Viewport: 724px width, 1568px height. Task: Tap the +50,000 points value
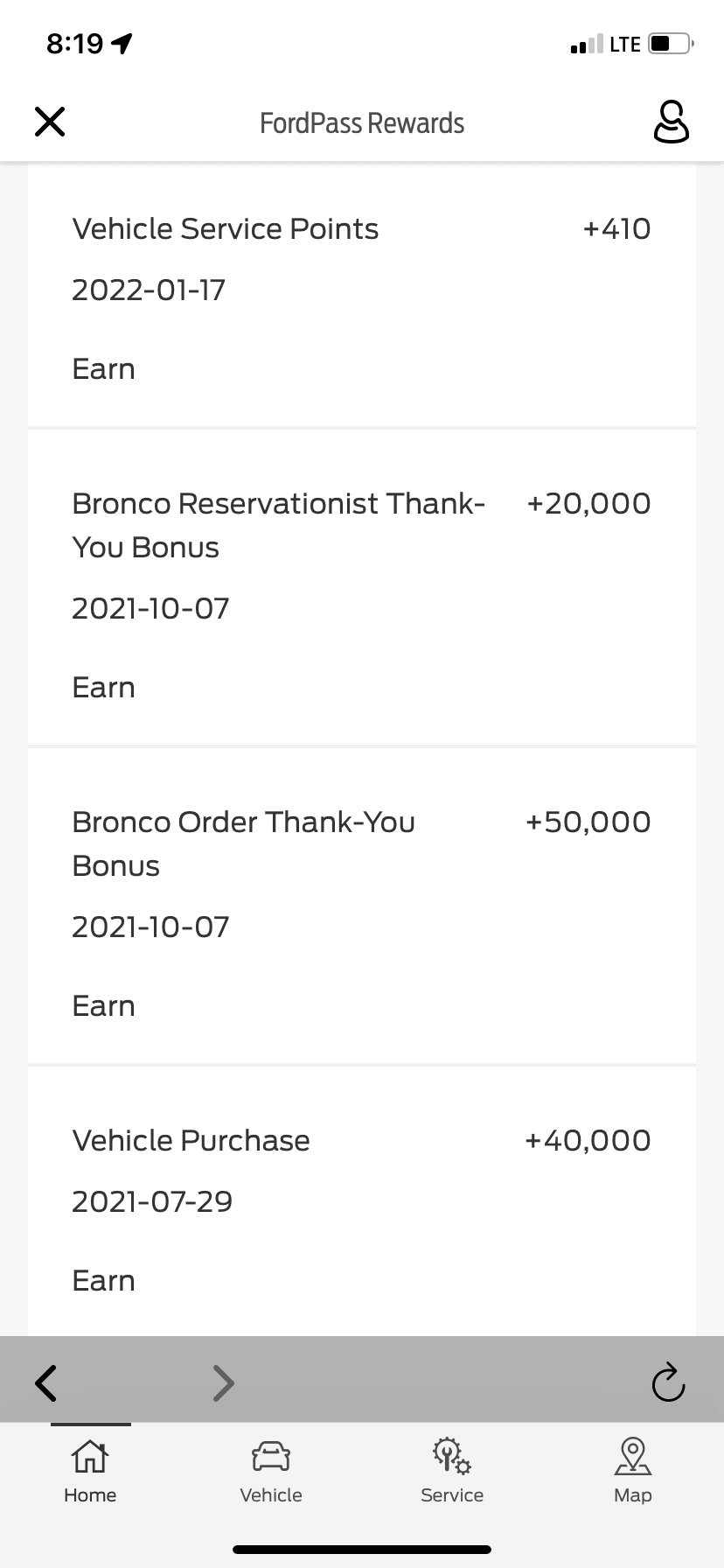coord(588,822)
